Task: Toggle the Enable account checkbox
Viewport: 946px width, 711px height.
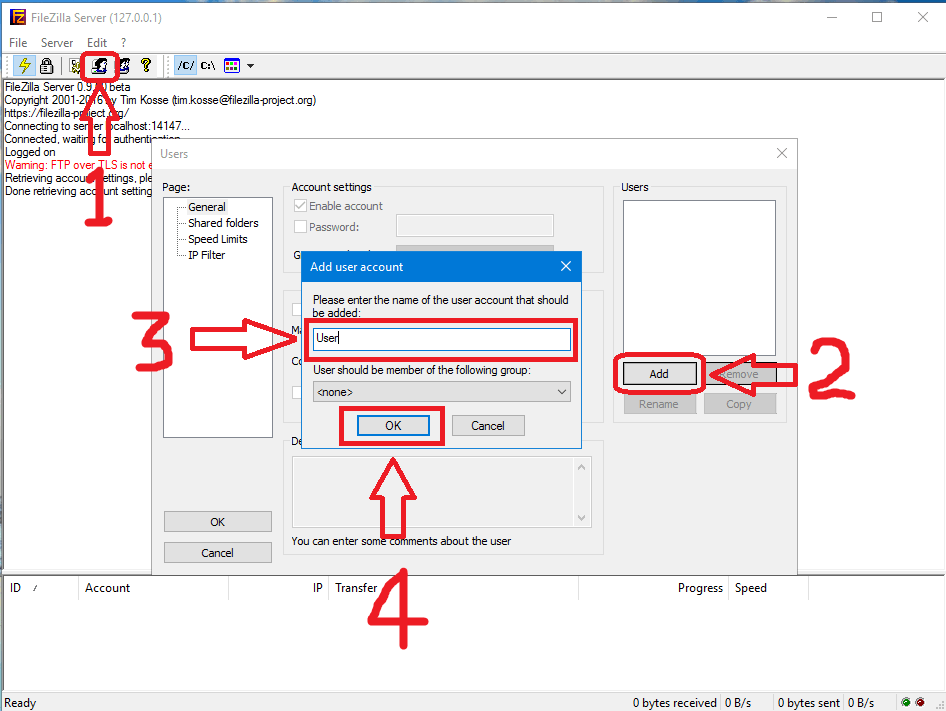Action: [299, 205]
